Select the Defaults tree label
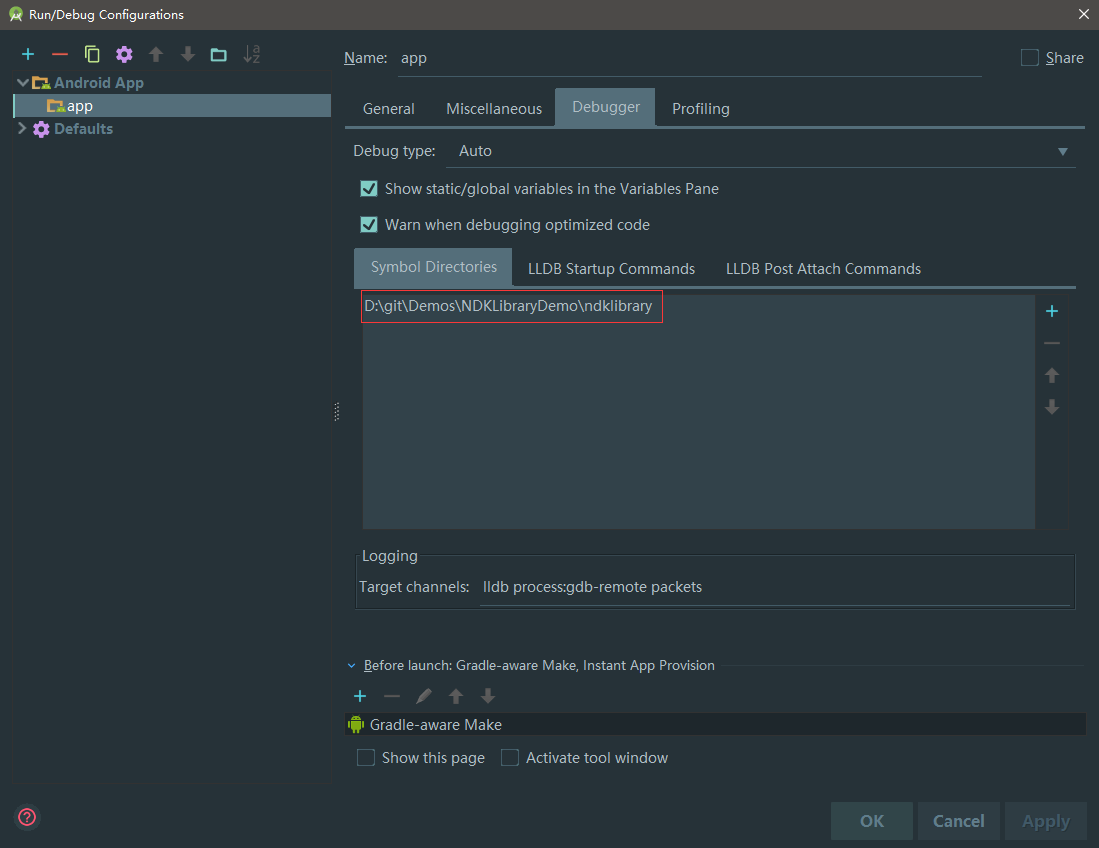 click(x=83, y=129)
